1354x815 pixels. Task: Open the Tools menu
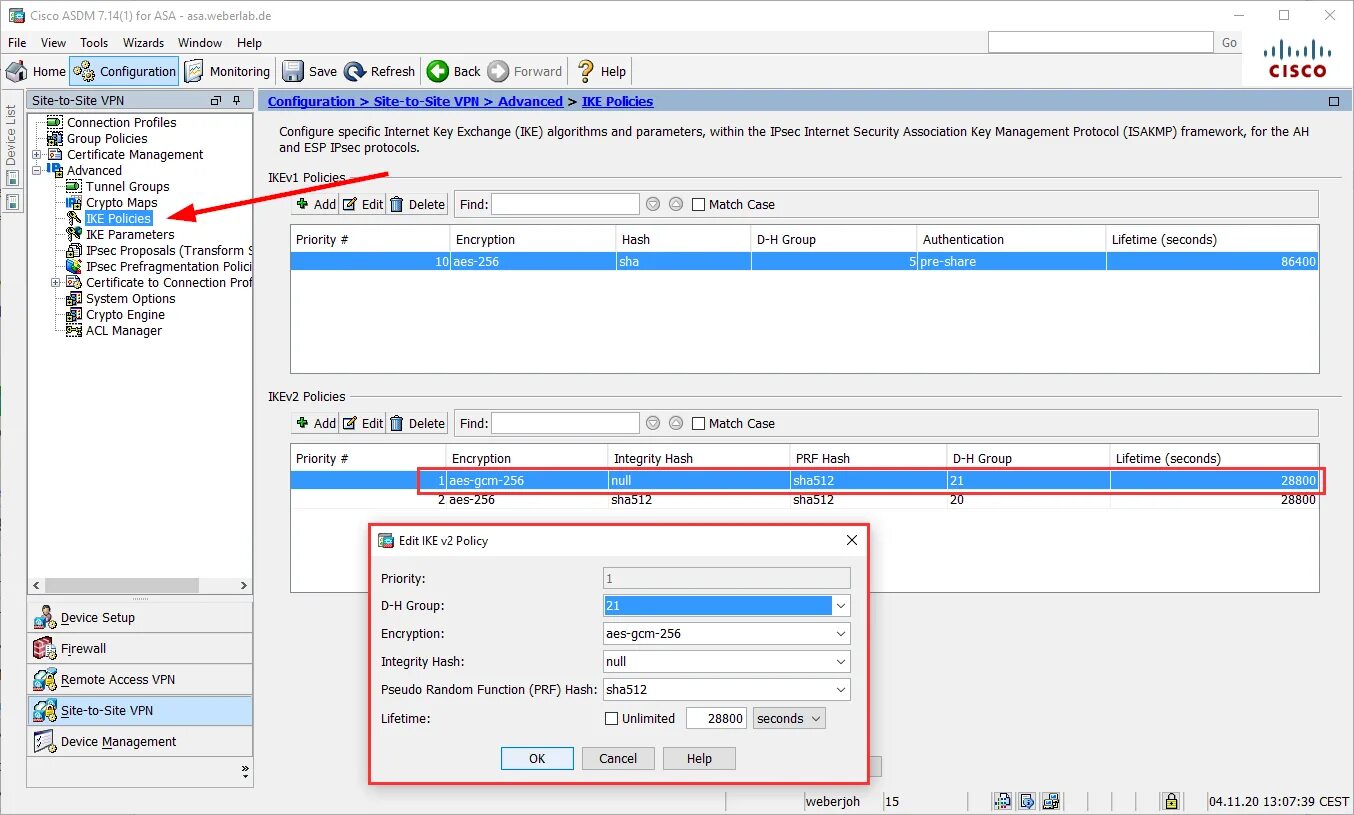point(94,43)
